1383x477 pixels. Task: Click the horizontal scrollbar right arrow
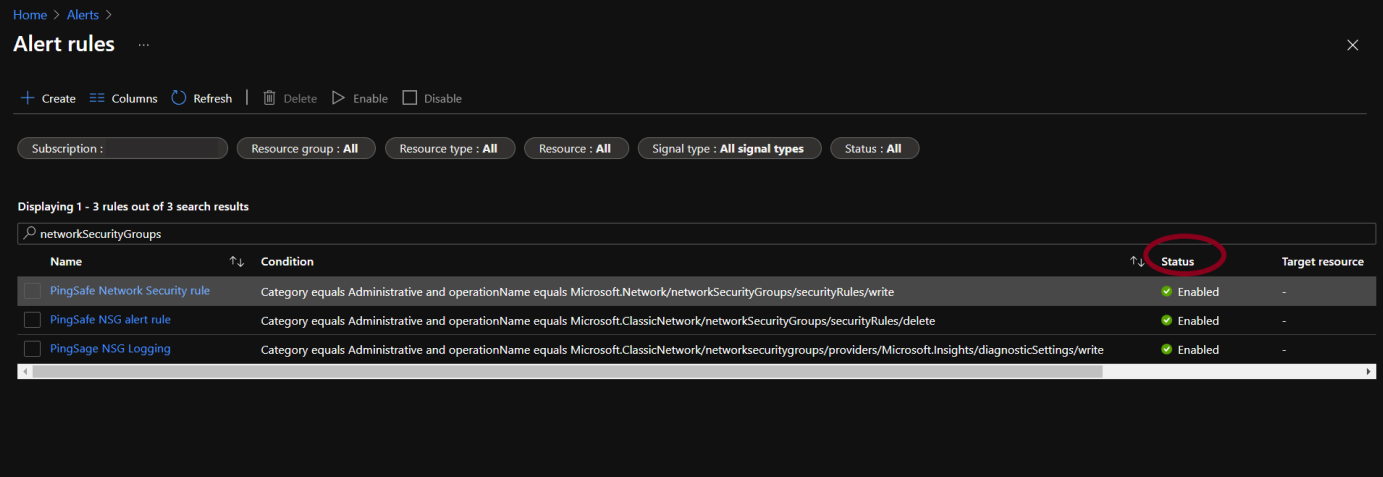[1369, 371]
